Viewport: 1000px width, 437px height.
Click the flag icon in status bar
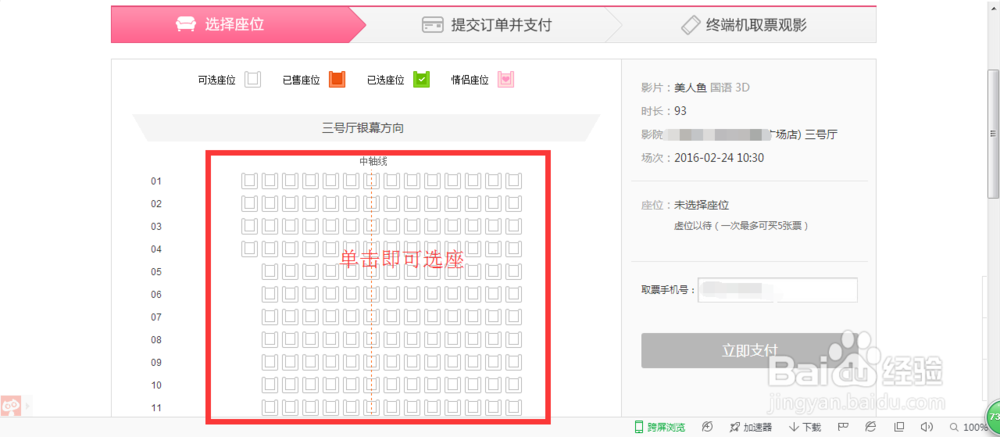click(x=842, y=427)
